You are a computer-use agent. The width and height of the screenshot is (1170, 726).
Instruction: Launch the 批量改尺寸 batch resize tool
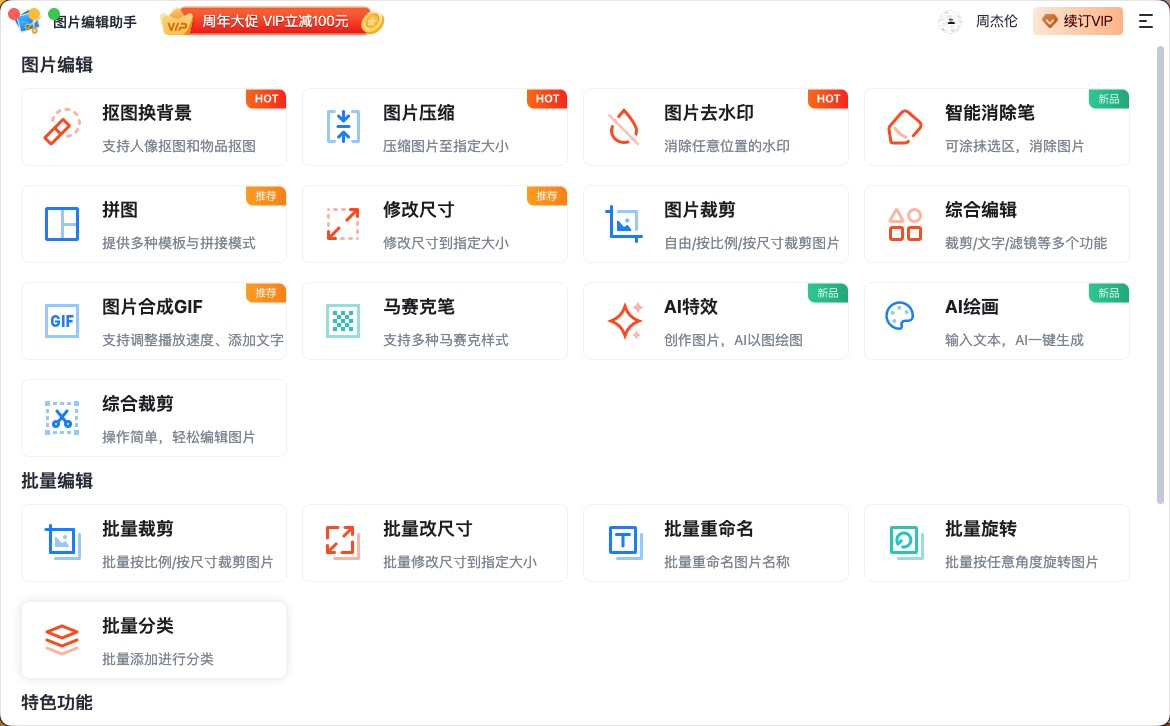point(435,543)
